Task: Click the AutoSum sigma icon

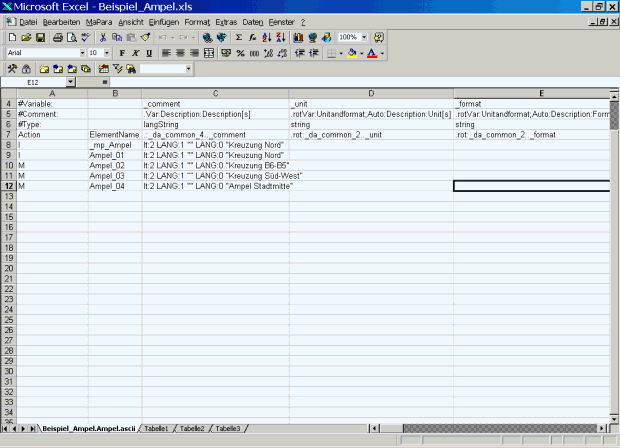Action: 238,38
